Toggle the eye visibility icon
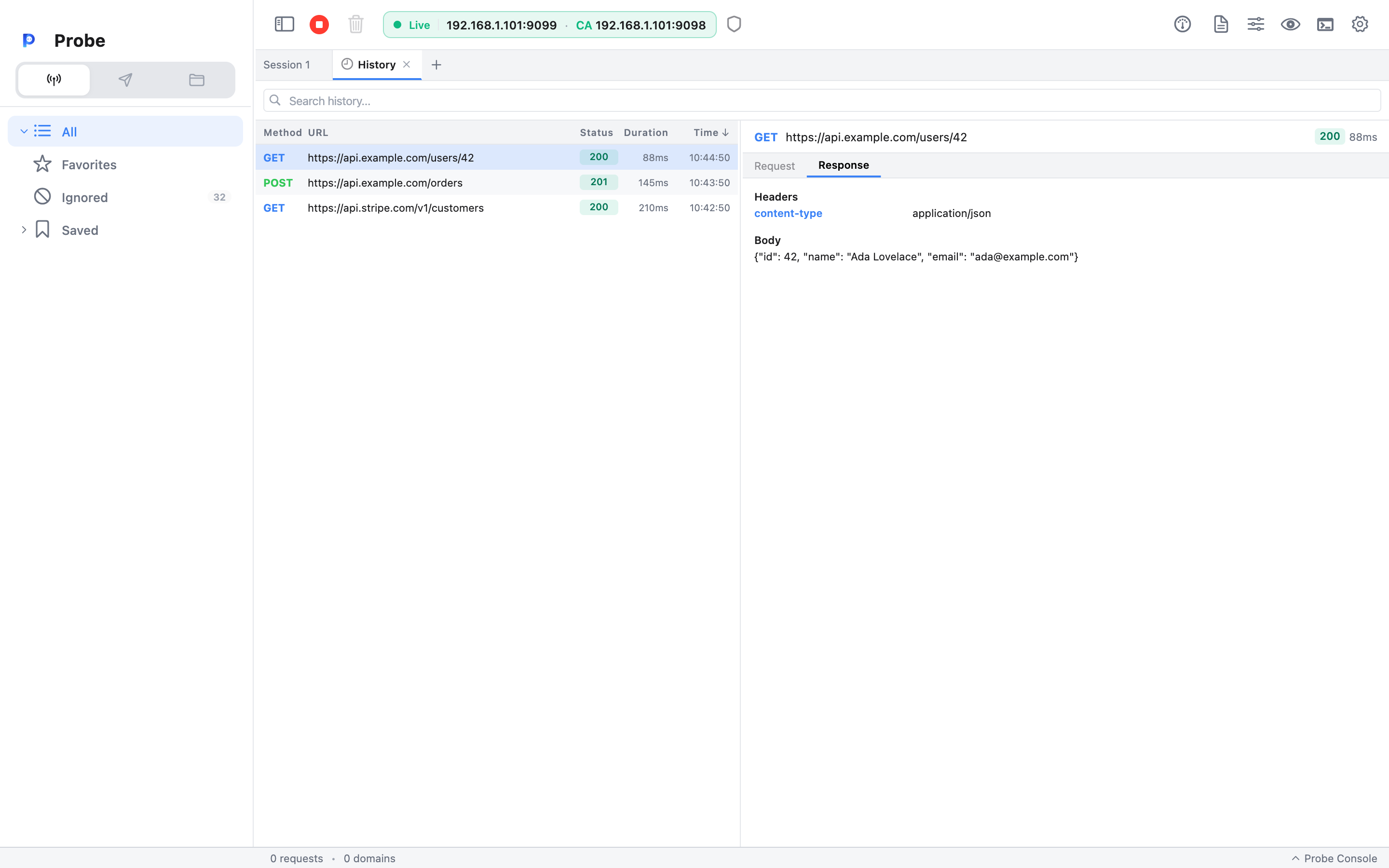Image resolution: width=1389 pixels, height=868 pixels. point(1290,24)
